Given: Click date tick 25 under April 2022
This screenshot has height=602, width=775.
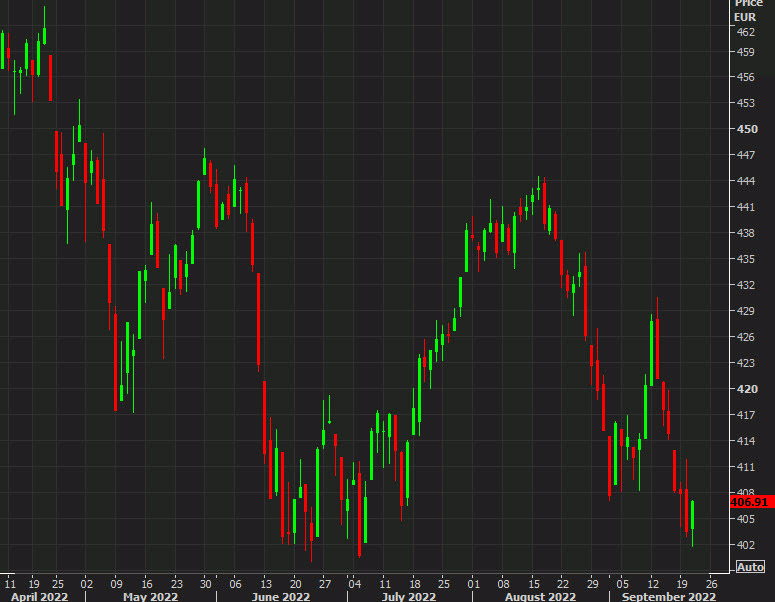Looking at the screenshot, I should [x=58, y=584].
